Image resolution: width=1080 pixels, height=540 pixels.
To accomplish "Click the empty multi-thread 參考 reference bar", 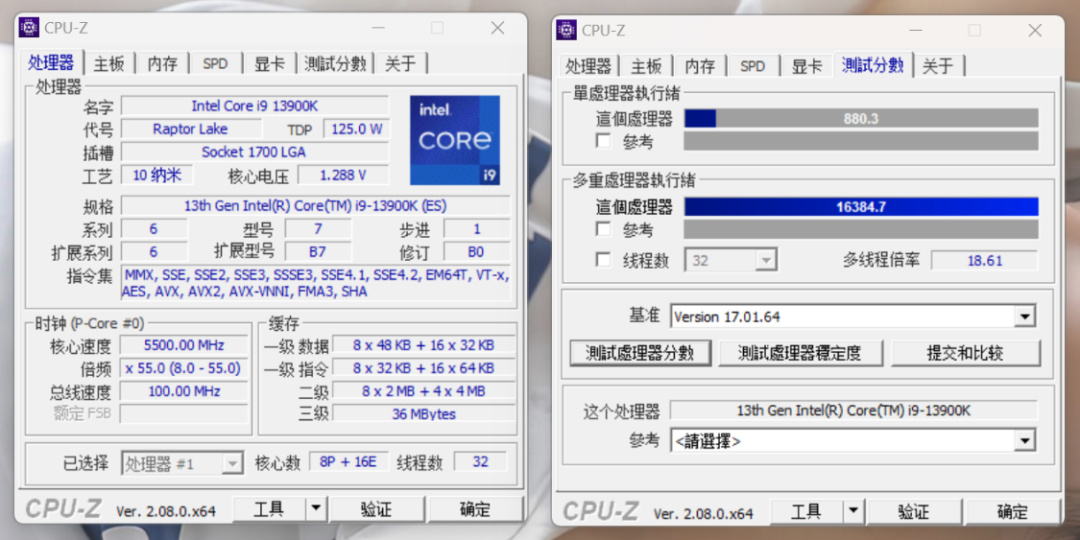I will 861,229.
